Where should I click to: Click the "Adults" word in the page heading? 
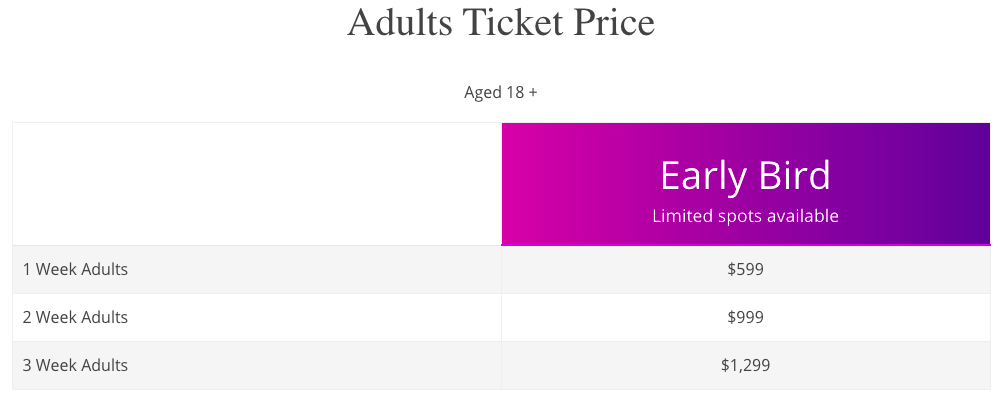coord(400,22)
